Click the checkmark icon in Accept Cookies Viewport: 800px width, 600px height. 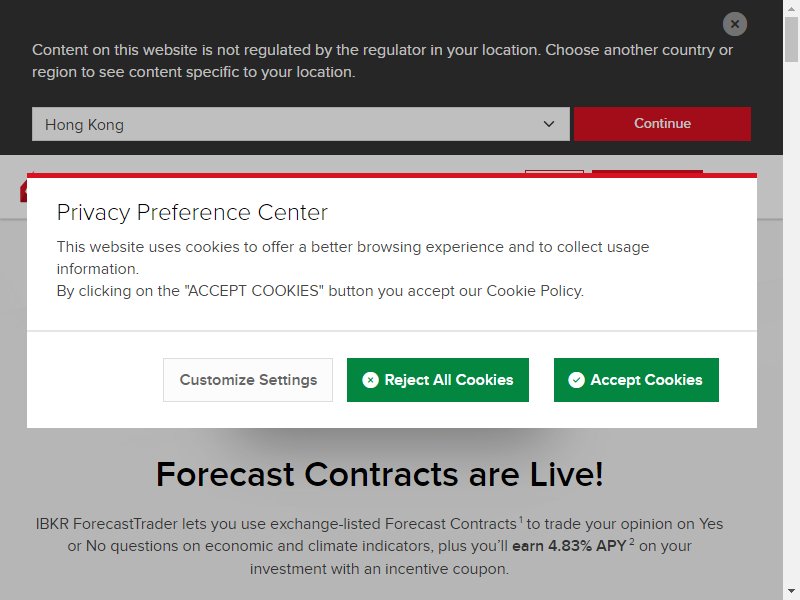tap(577, 380)
